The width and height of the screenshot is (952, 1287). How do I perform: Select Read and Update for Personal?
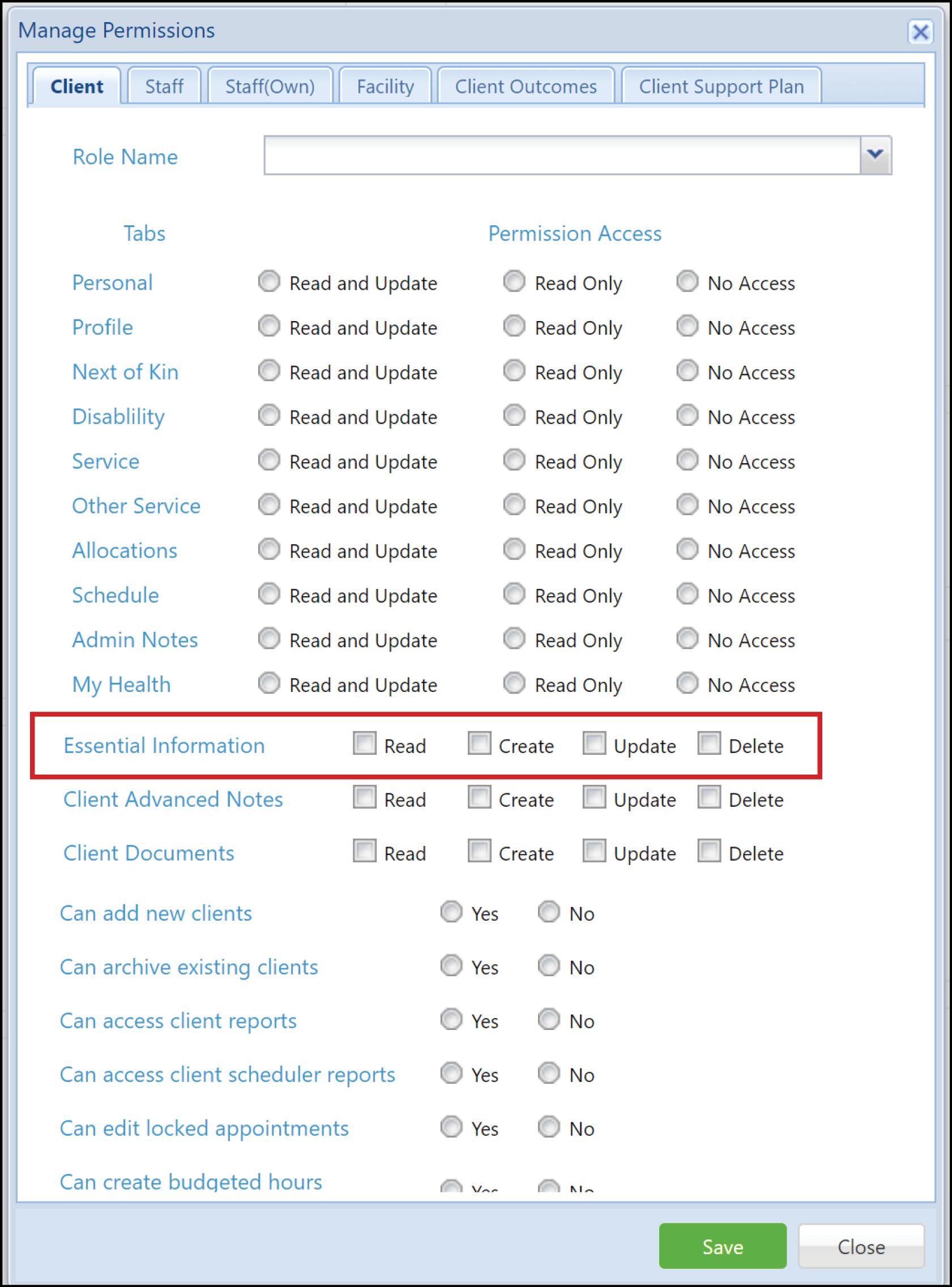pyautogui.click(x=268, y=282)
